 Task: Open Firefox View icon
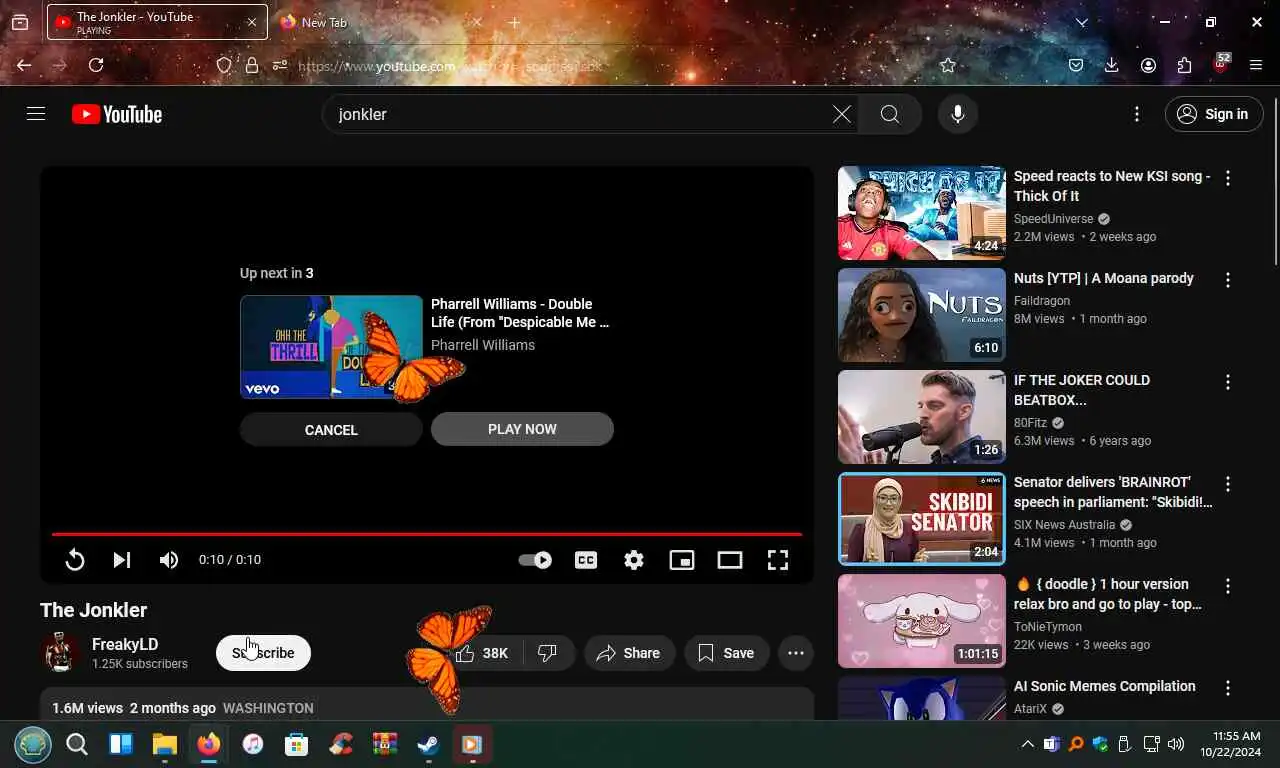[x=20, y=22]
